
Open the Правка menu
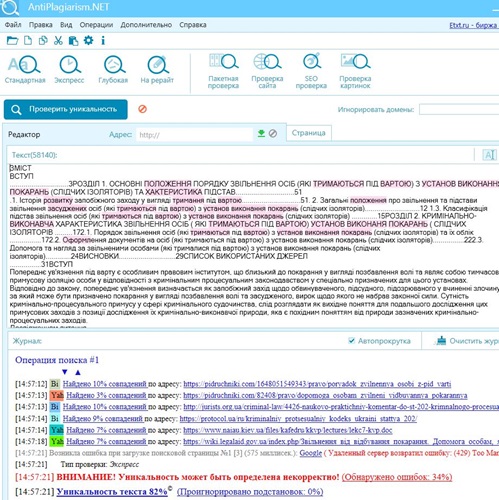[x=41, y=25]
